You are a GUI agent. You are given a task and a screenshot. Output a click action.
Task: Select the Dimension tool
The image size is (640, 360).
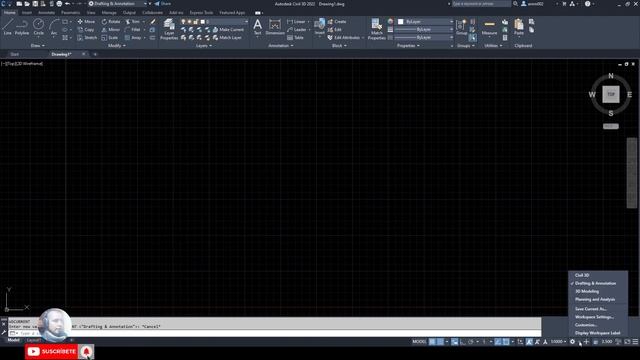[x=275, y=27]
